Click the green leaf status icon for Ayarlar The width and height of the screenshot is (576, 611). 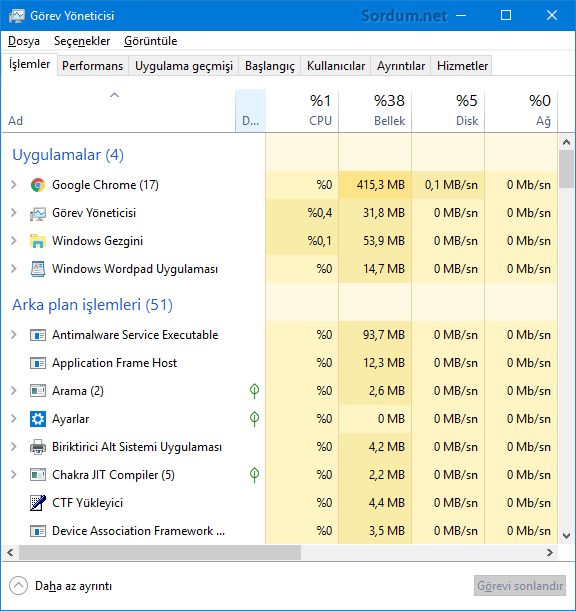coord(254,419)
